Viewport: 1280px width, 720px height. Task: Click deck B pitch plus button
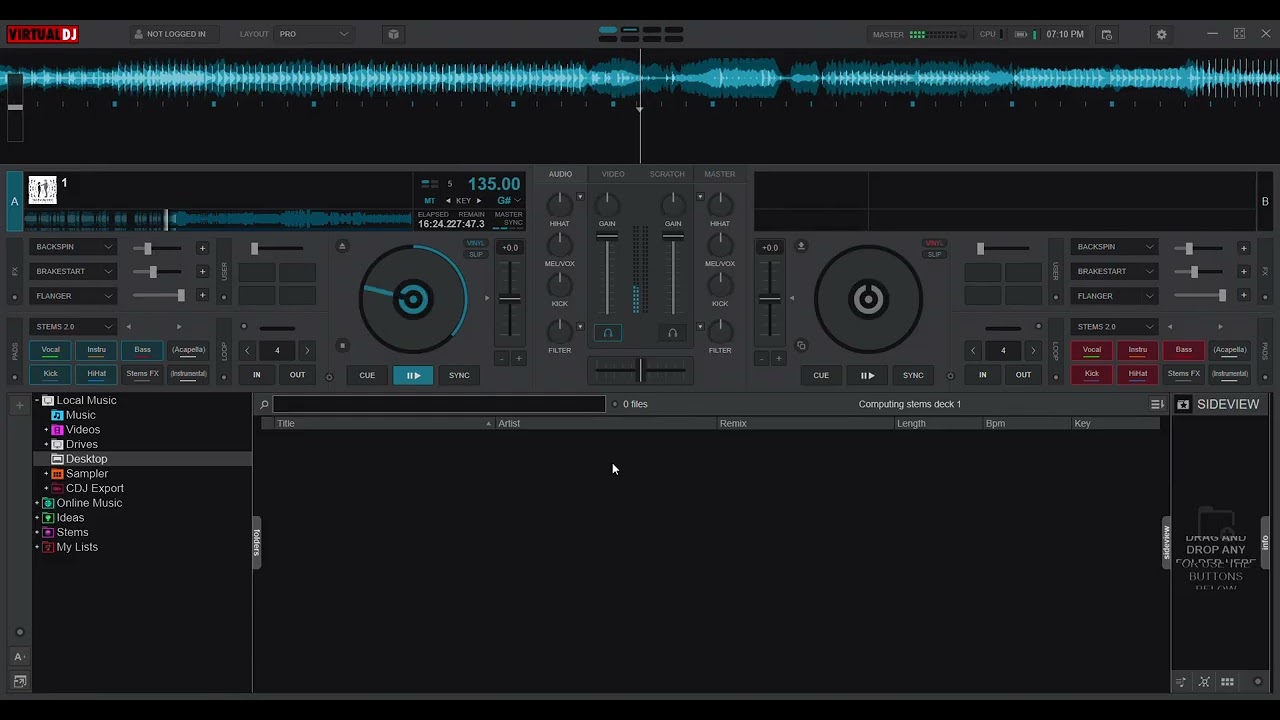(777, 358)
